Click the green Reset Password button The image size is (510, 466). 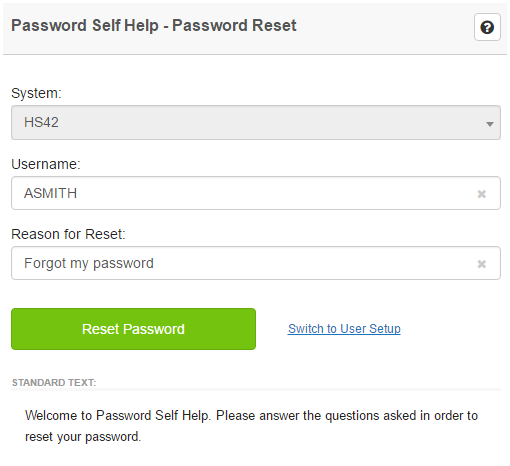click(133, 329)
